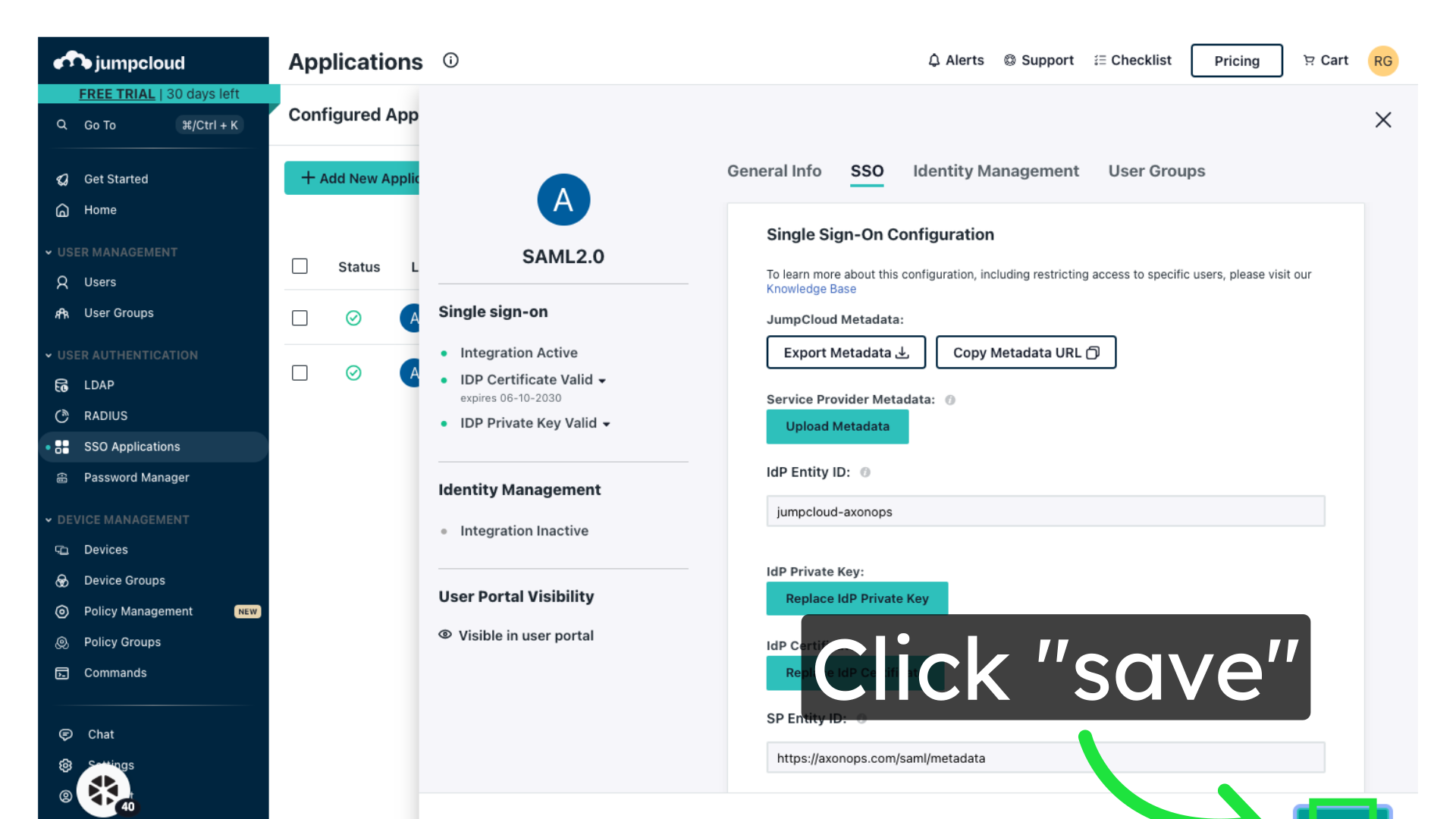The width and height of the screenshot is (1456, 819).
Task: Open the Knowledge Base link
Action: pos(811,289)
